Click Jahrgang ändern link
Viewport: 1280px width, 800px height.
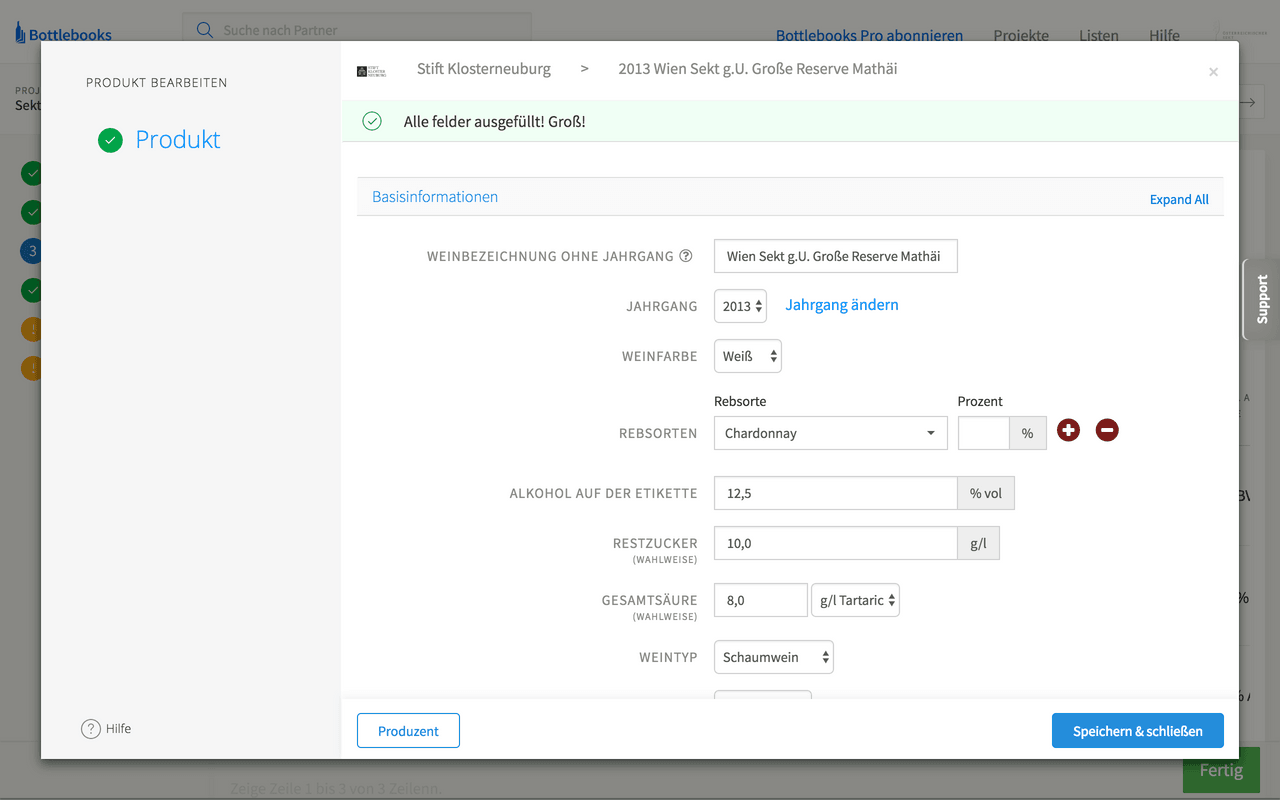pyautogui.click(x=842, y=305)
